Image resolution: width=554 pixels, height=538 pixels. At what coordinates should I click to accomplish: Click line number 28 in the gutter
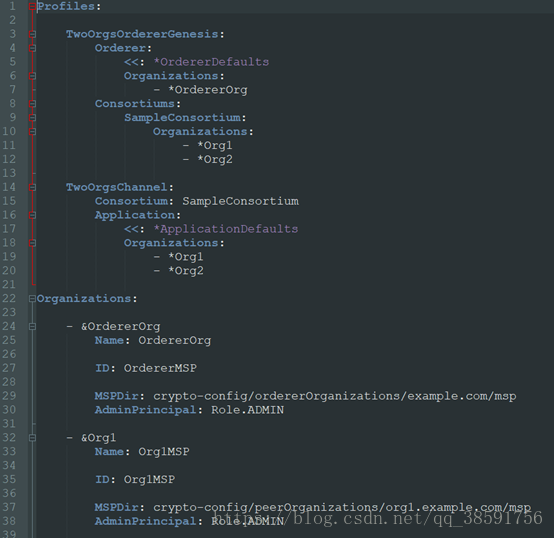tap(9, 382)
